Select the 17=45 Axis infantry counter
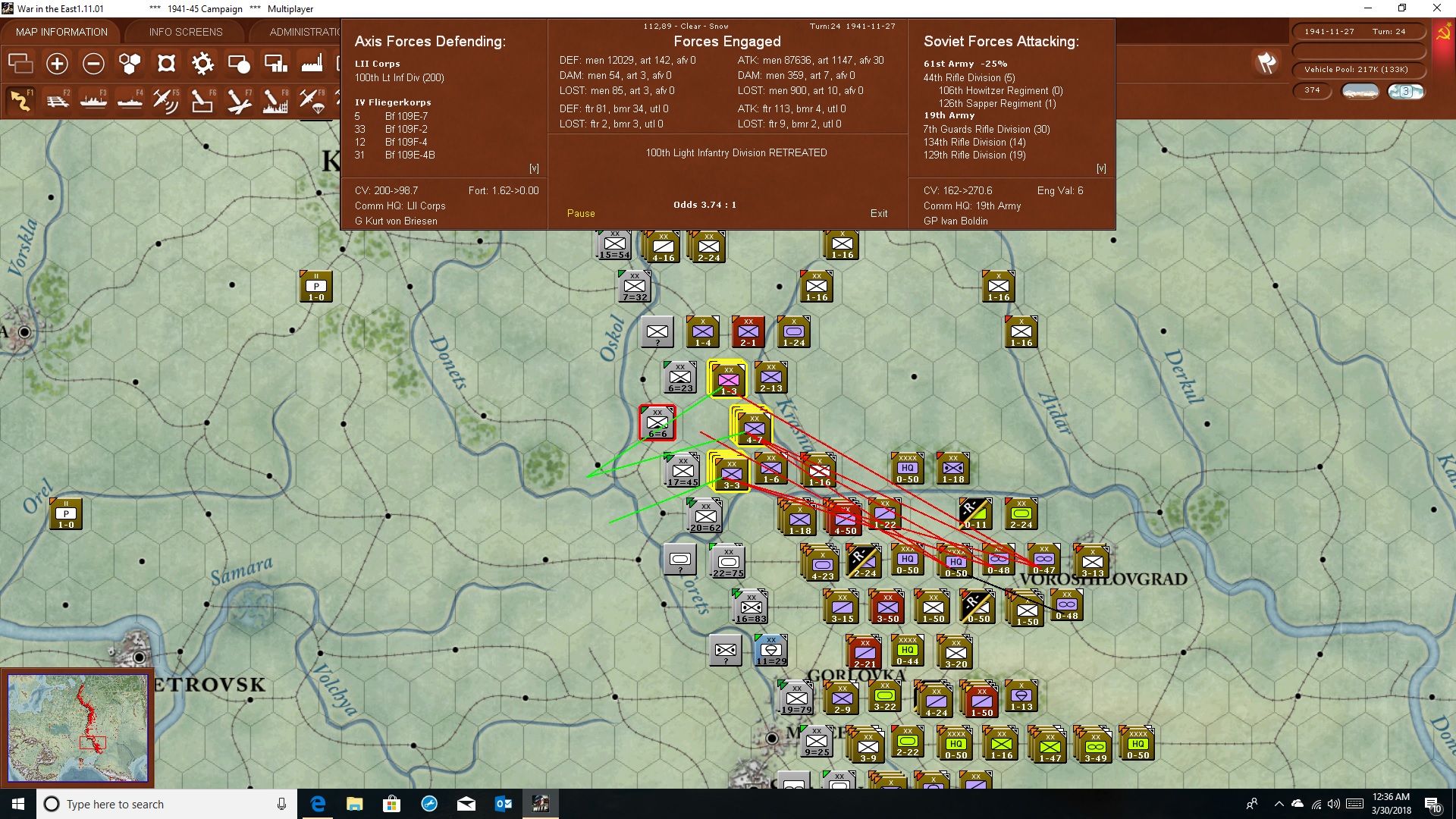1456x819 pixels. 682,470
